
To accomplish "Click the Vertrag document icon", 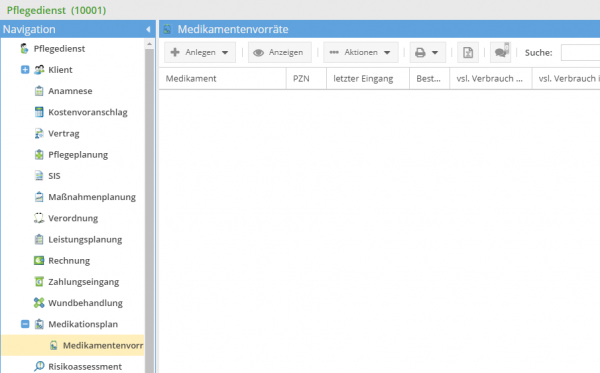I will click(39, 134).
